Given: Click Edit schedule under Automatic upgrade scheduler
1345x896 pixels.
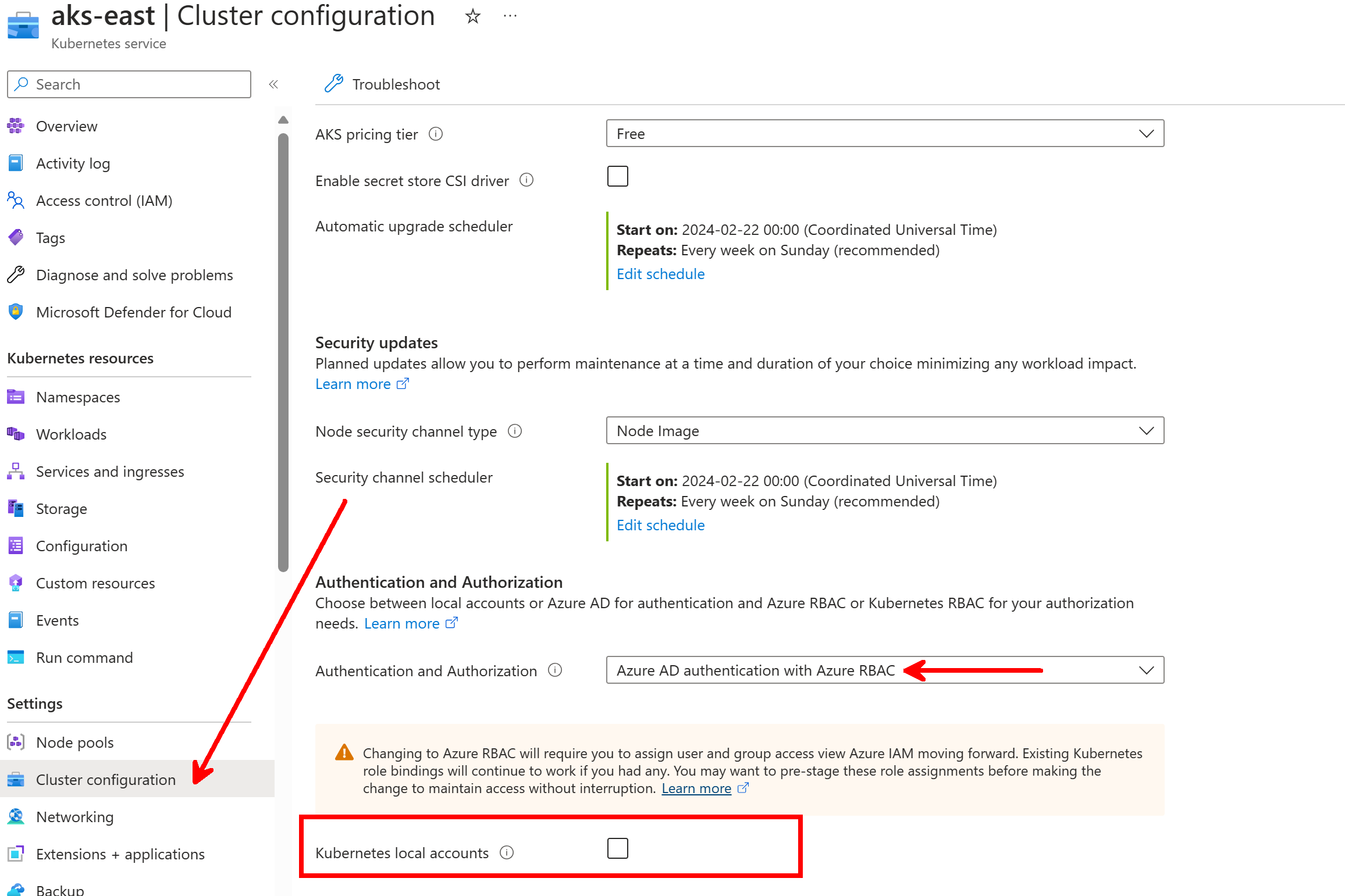Looking at the screenshot, I should pos(660,273).
